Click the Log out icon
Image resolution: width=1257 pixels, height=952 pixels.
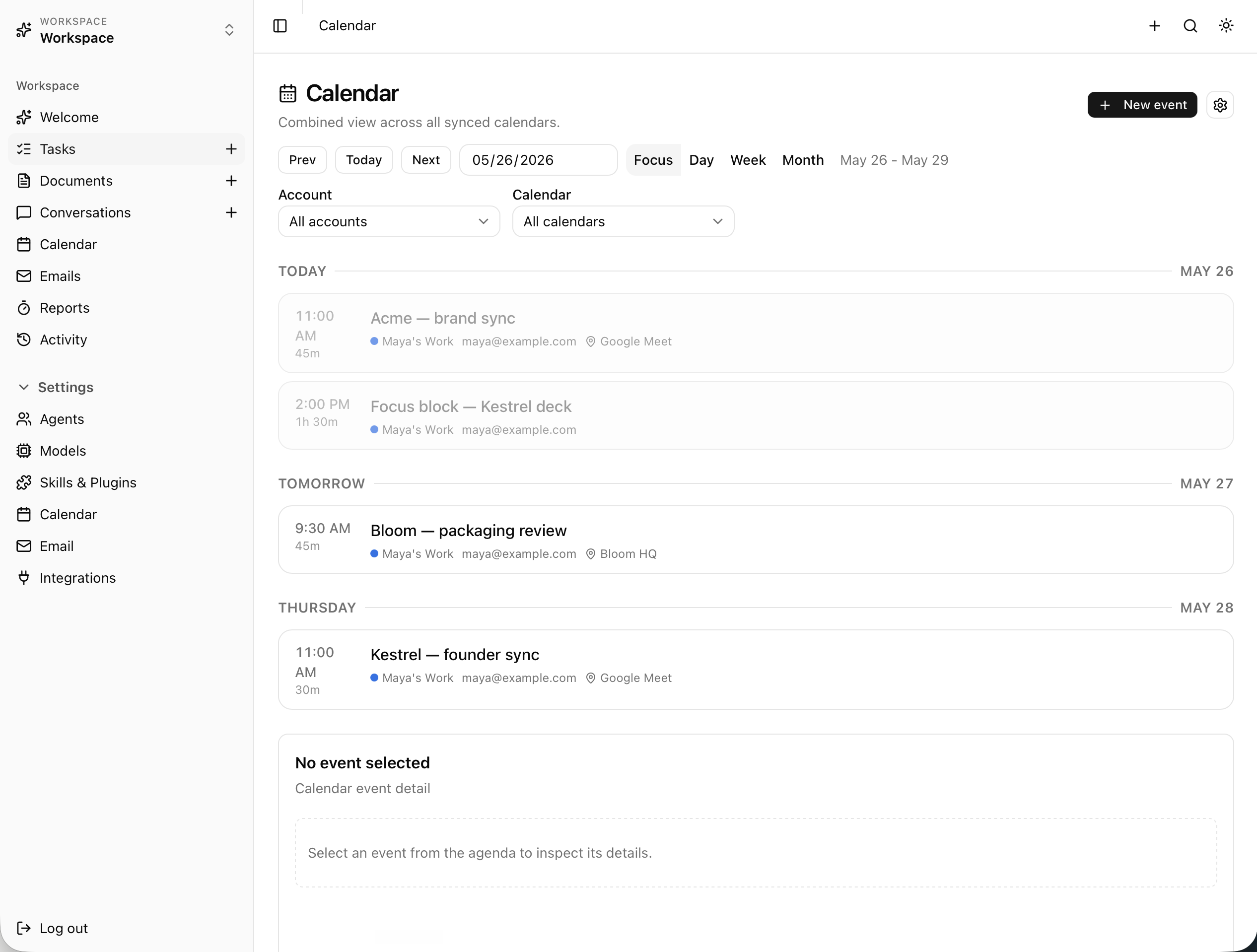click(x=23, y=928)
